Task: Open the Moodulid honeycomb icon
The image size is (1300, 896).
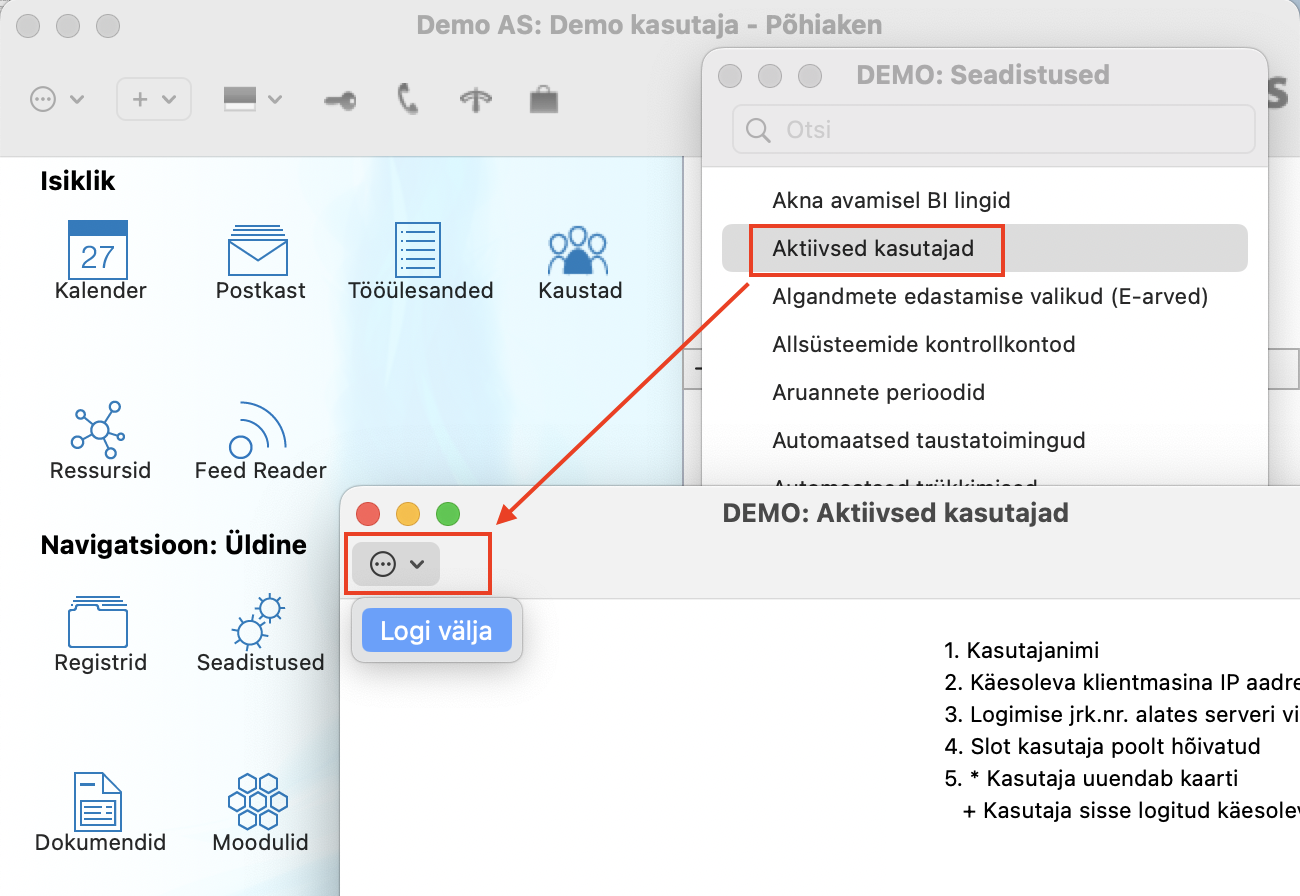Action: (x=259, y=802)
